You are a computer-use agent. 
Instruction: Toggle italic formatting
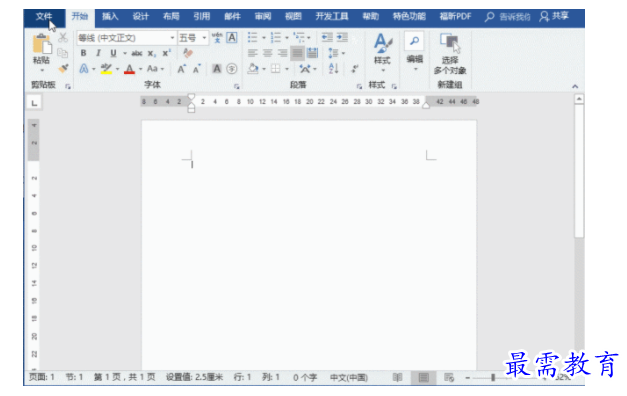click(98, 53)
